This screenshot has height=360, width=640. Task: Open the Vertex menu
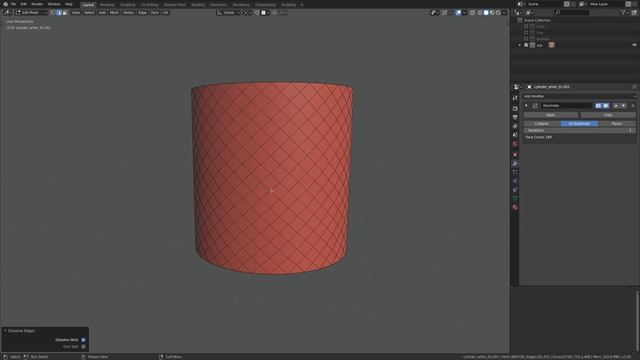click(x=128, y=13)
